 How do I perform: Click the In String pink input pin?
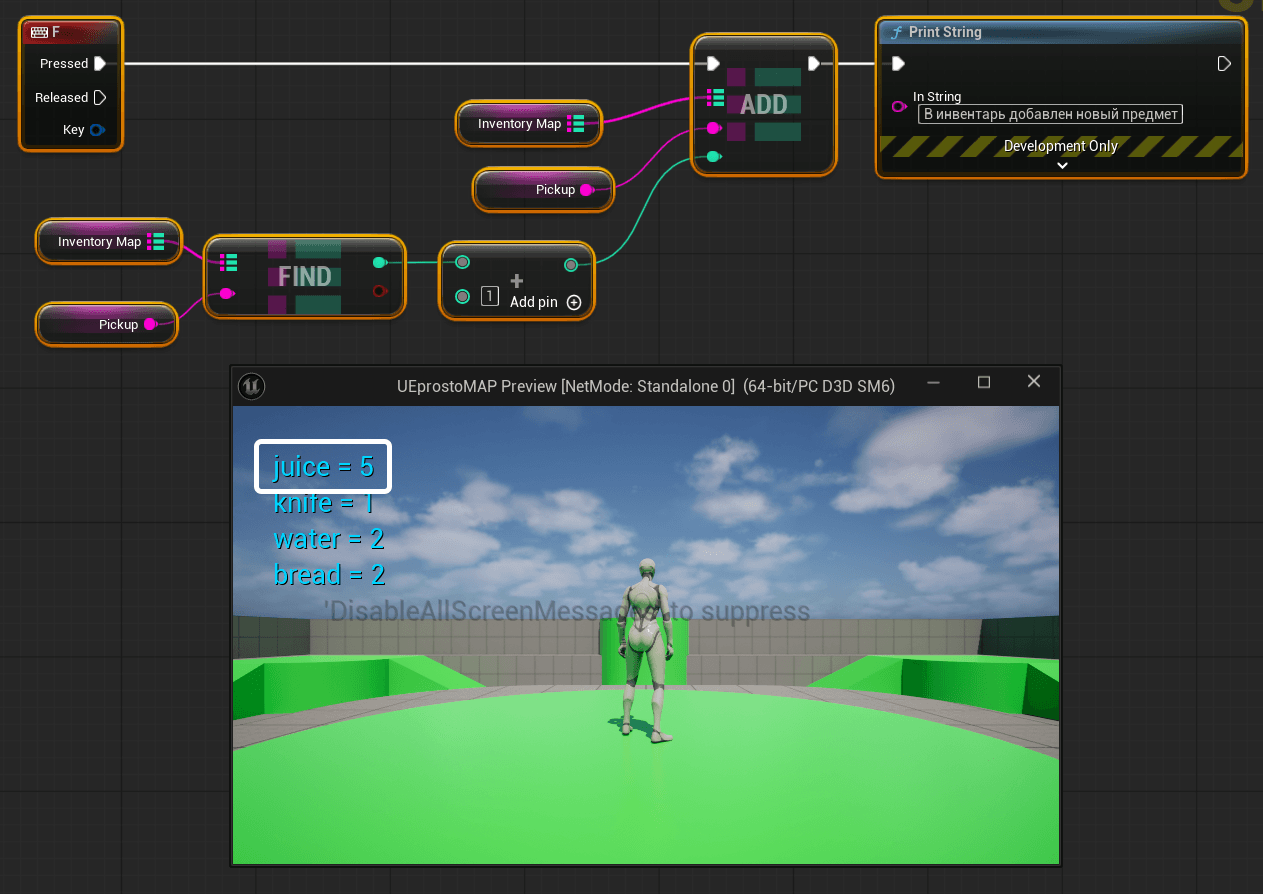898,107
